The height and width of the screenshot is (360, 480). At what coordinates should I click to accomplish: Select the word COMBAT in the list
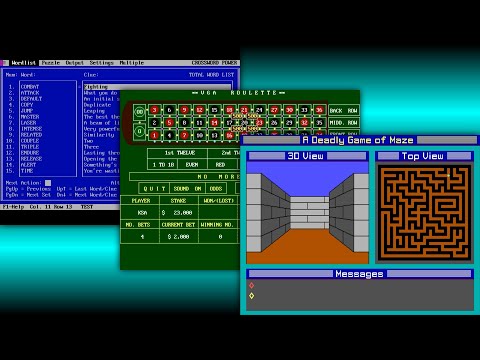tap(30, 87)
